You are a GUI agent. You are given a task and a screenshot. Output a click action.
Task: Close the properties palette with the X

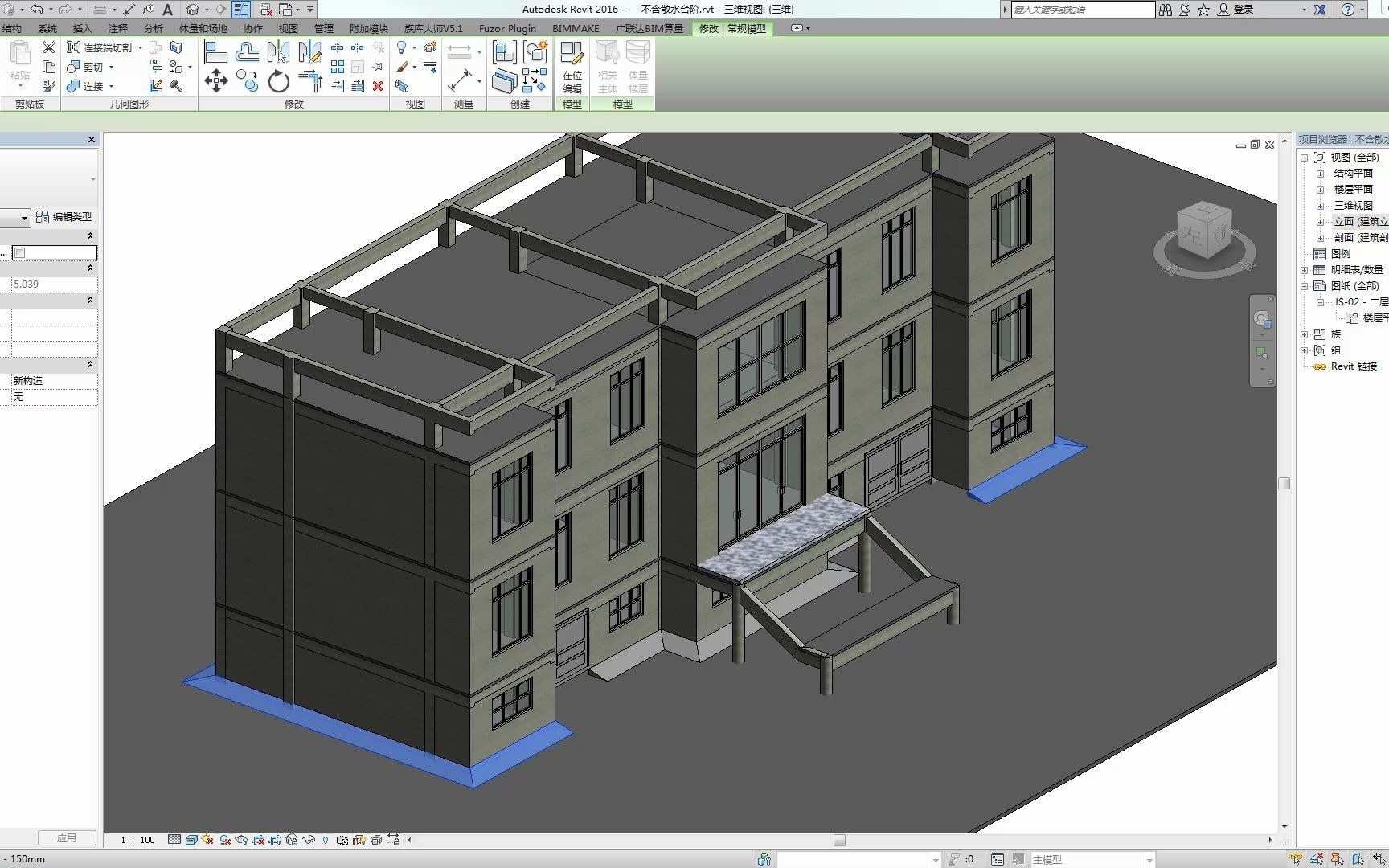(92, 140)
